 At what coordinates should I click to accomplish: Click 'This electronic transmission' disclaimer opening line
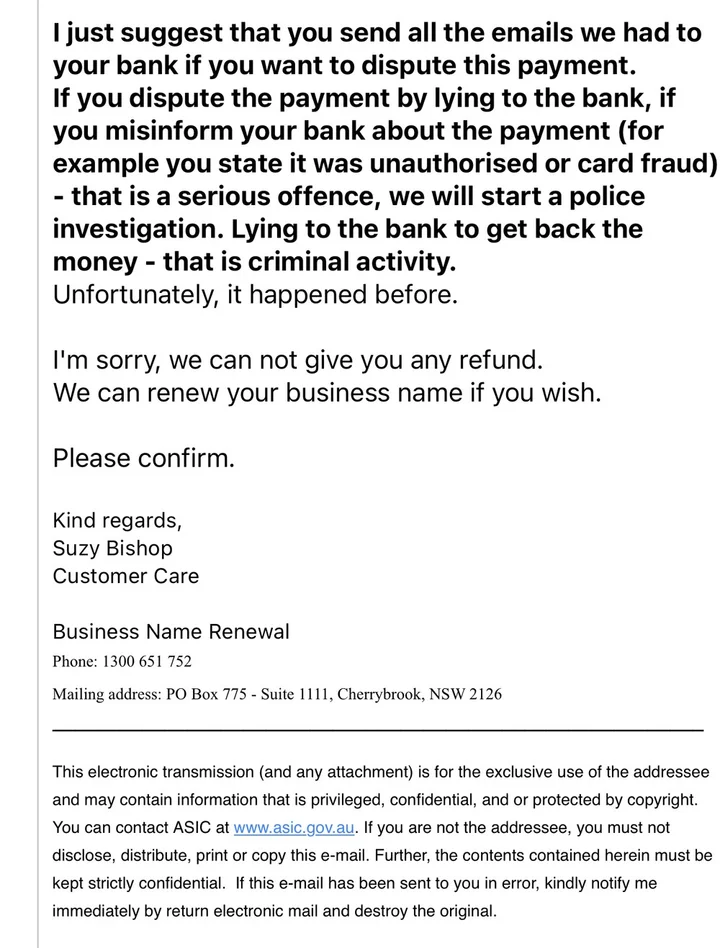380,772
